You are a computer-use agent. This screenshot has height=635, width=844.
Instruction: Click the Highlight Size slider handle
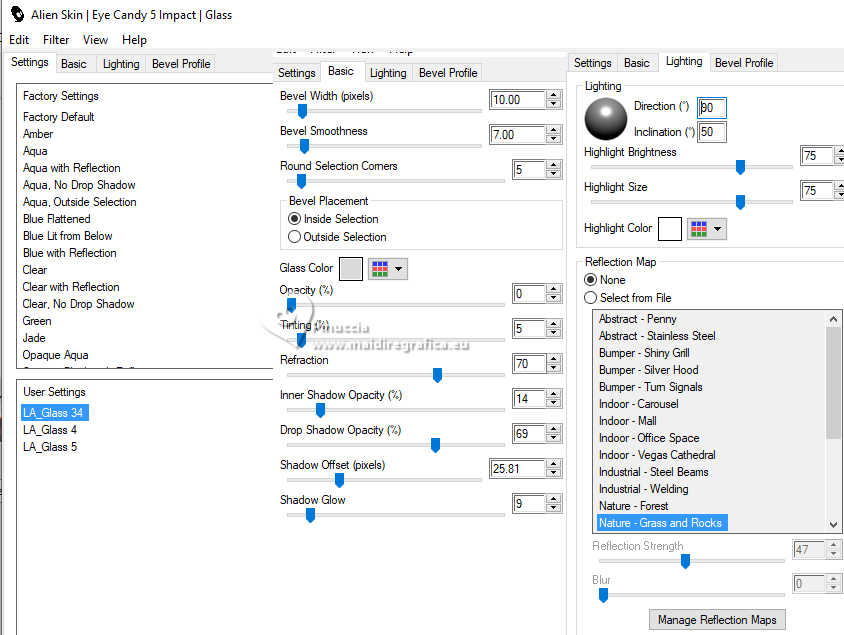(x=740, y=202)
